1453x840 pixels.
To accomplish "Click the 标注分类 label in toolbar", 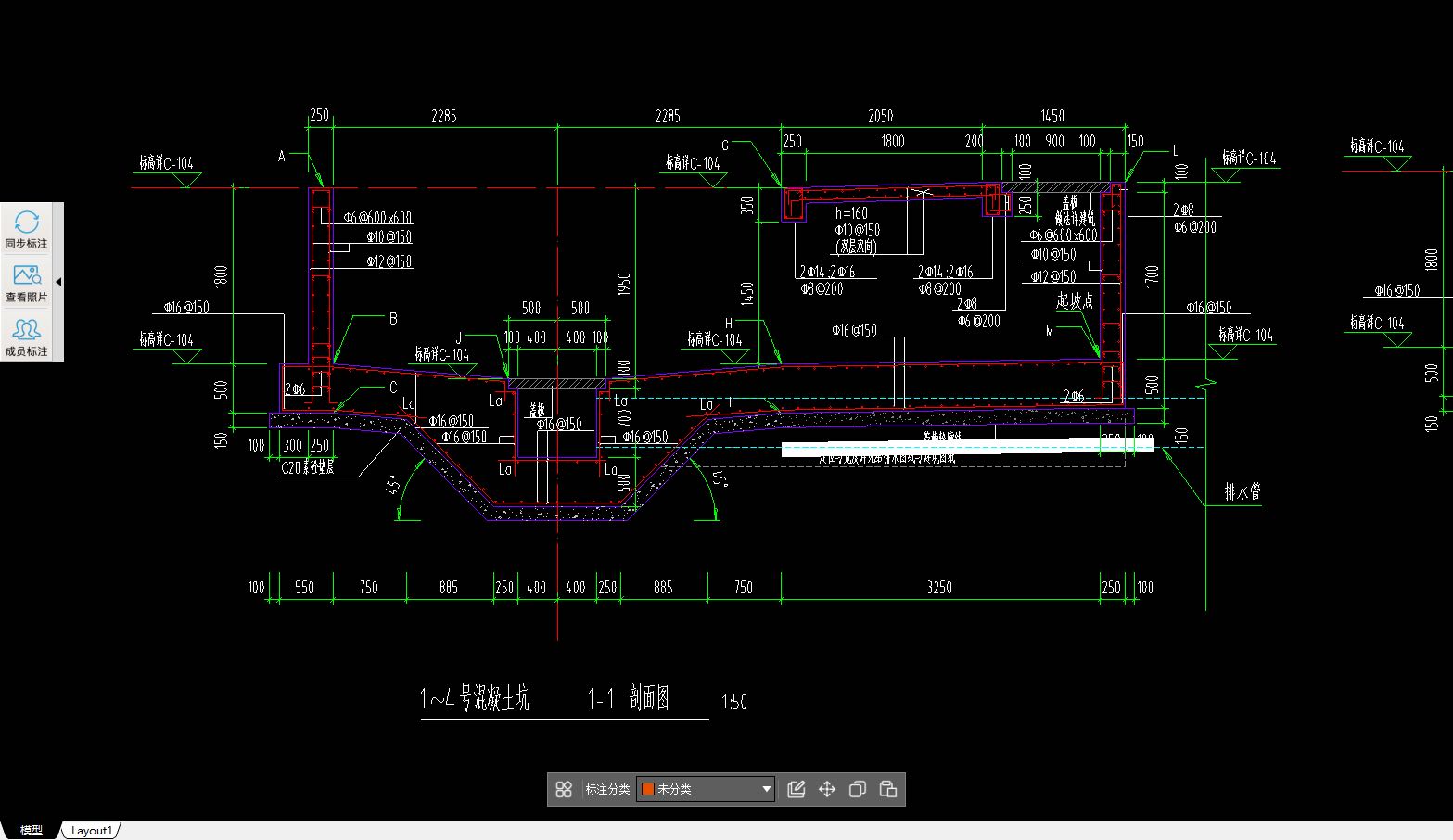I will 607,789.
